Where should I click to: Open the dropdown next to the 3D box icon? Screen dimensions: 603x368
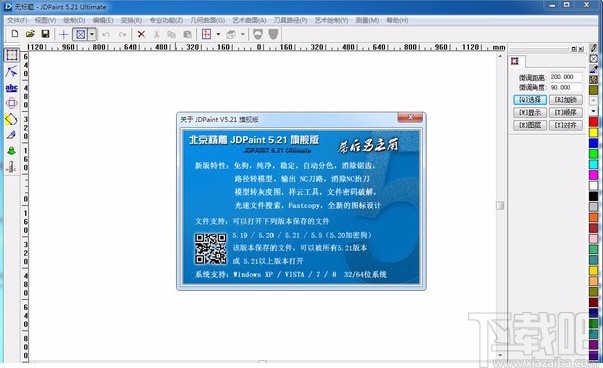(x=243, y=34)
